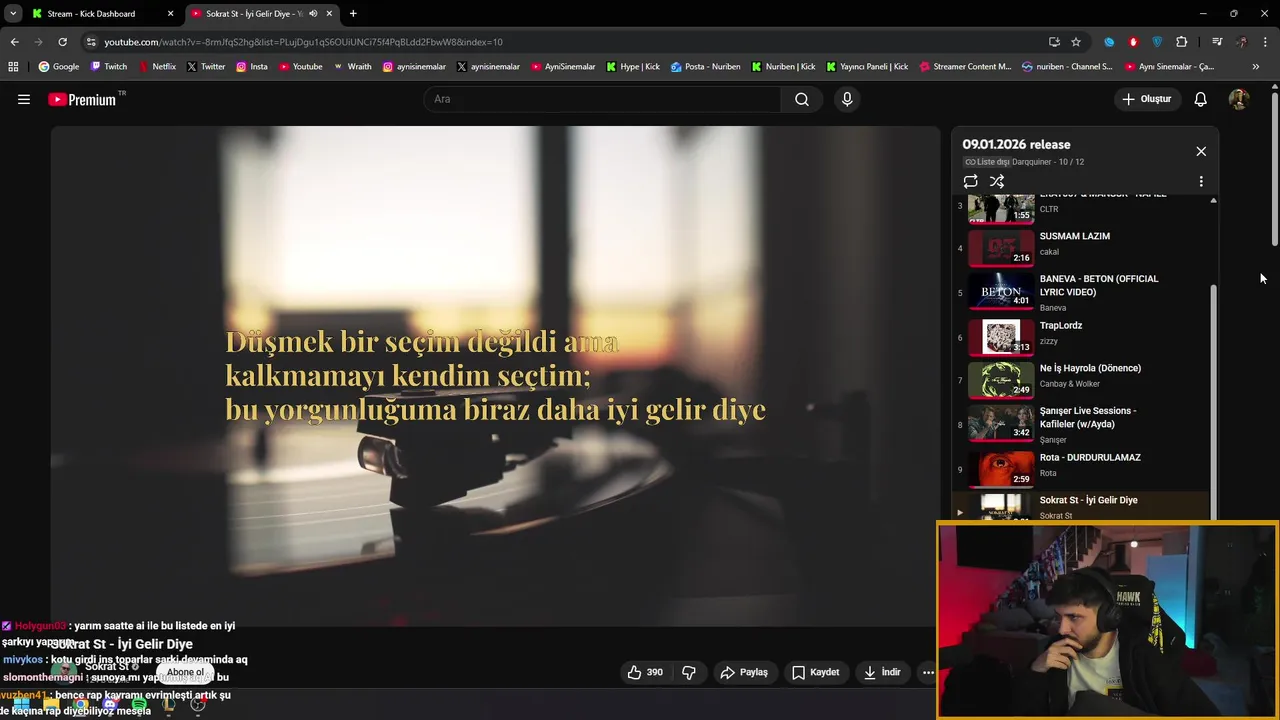
Task: Select TrapLordz by zizzy in playlist
Action: pyautogui.click(x=1081, y=336)
